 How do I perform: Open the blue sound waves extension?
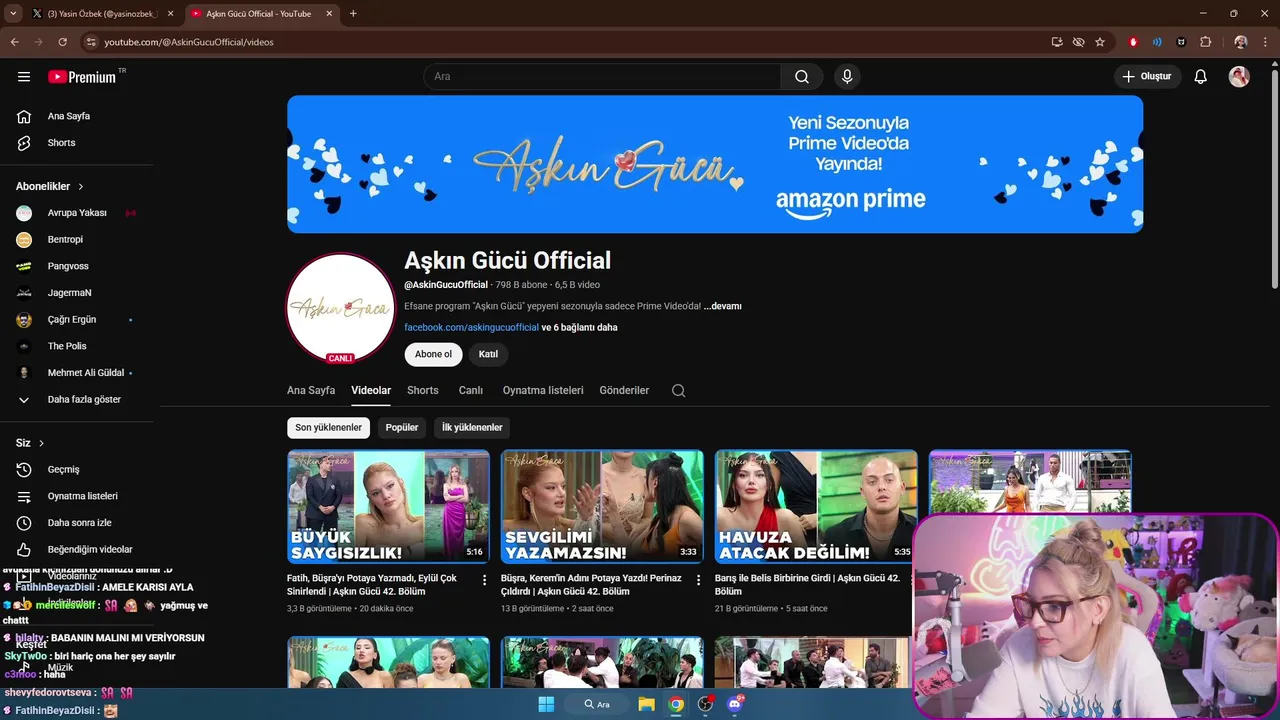coord(1157,42)
